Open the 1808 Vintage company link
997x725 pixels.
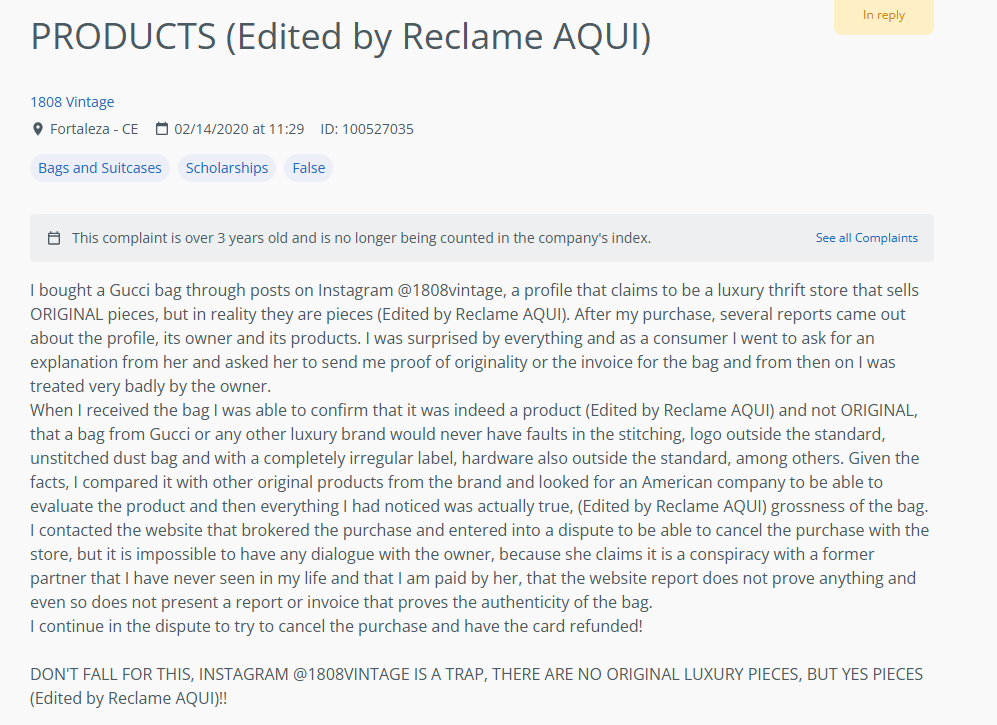(72, 102)
